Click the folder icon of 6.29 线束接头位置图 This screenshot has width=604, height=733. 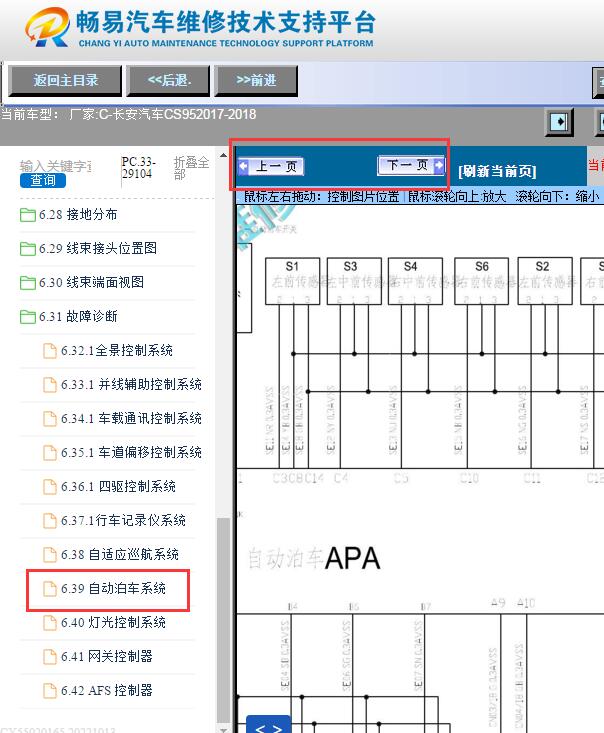tap(28, 249)
